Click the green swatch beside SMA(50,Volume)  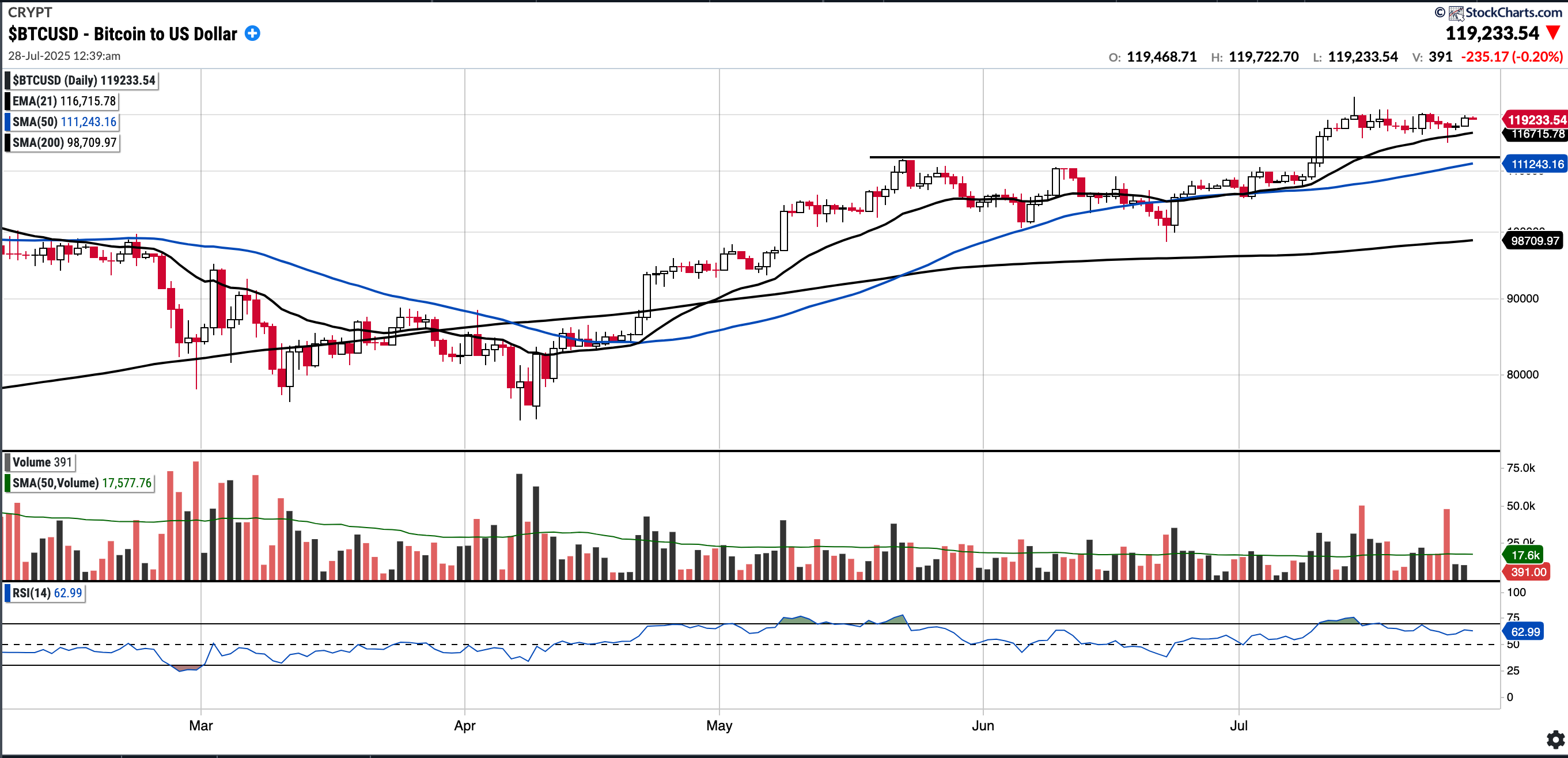pyautogui.click(x=7, y=483)
